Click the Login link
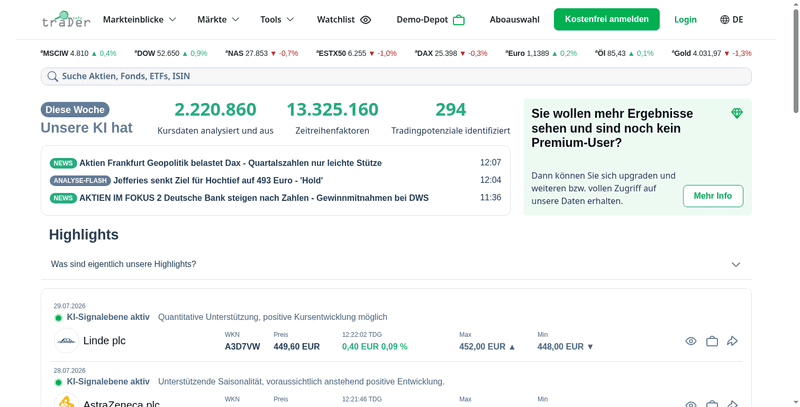This screenshot has height=407, width=800. click(685, 20)
